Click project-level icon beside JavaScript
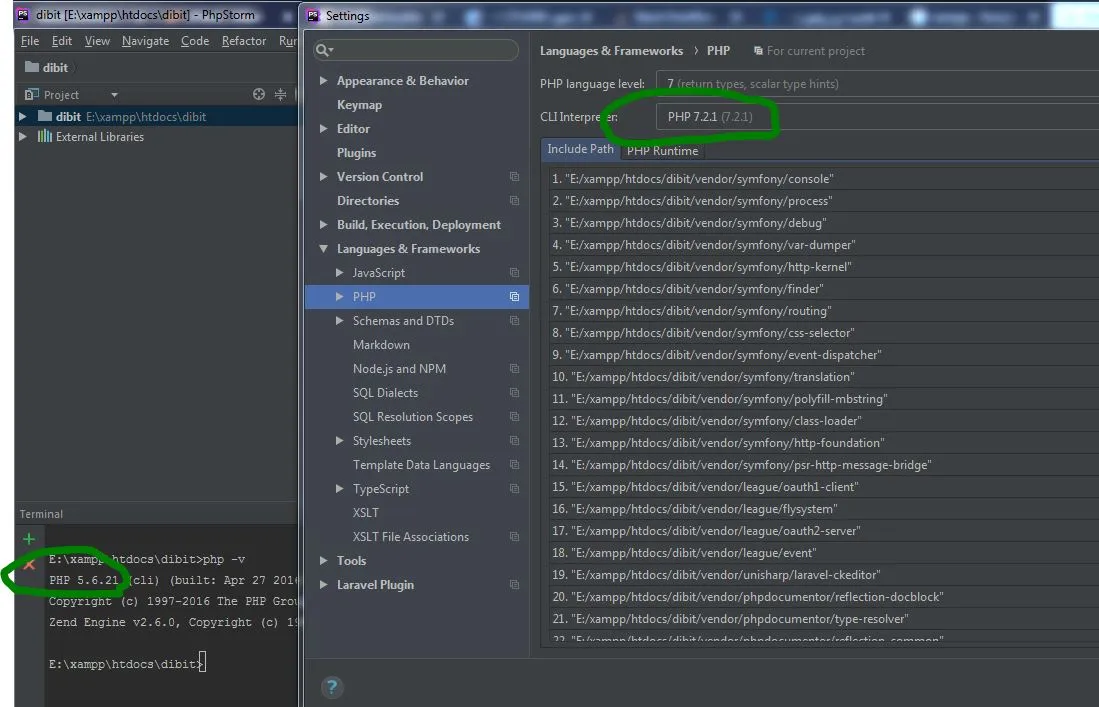The width and height of the screenshot is (1099, 707). point(514,273)
